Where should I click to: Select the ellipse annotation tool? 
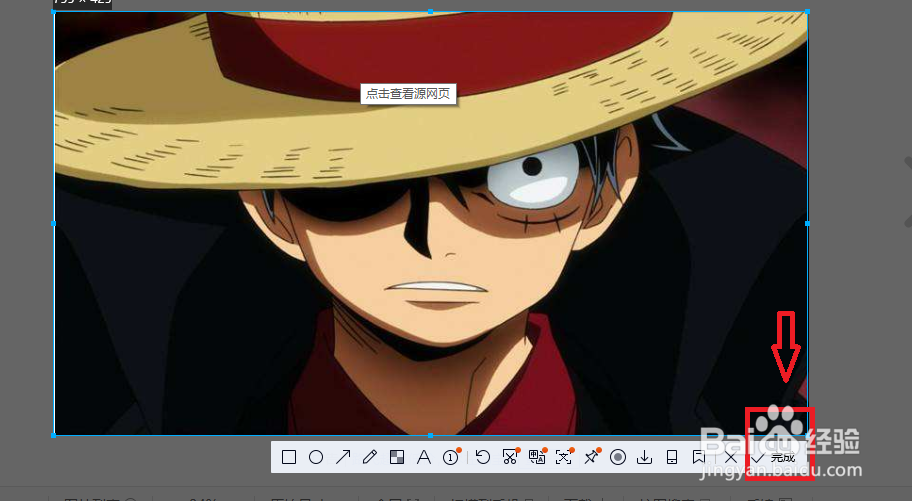tap(316, 457)
